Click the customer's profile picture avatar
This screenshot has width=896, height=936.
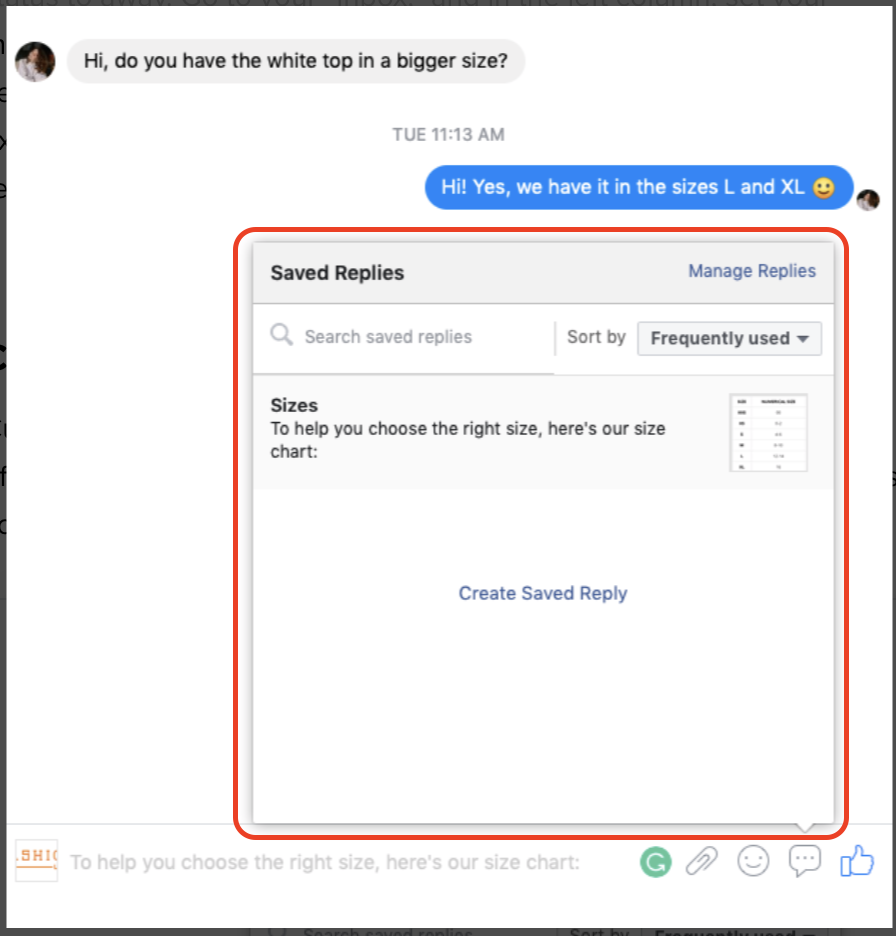point(35,61)
